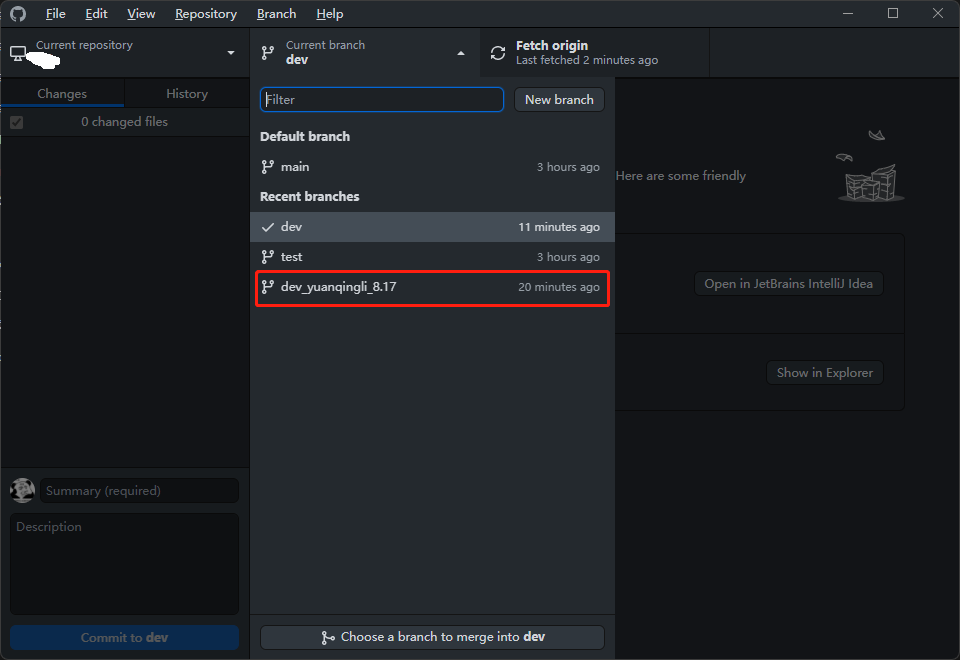970x668 pixels.
Task: Click the computer icon beside Current repository
Action: tap(18, 54)
